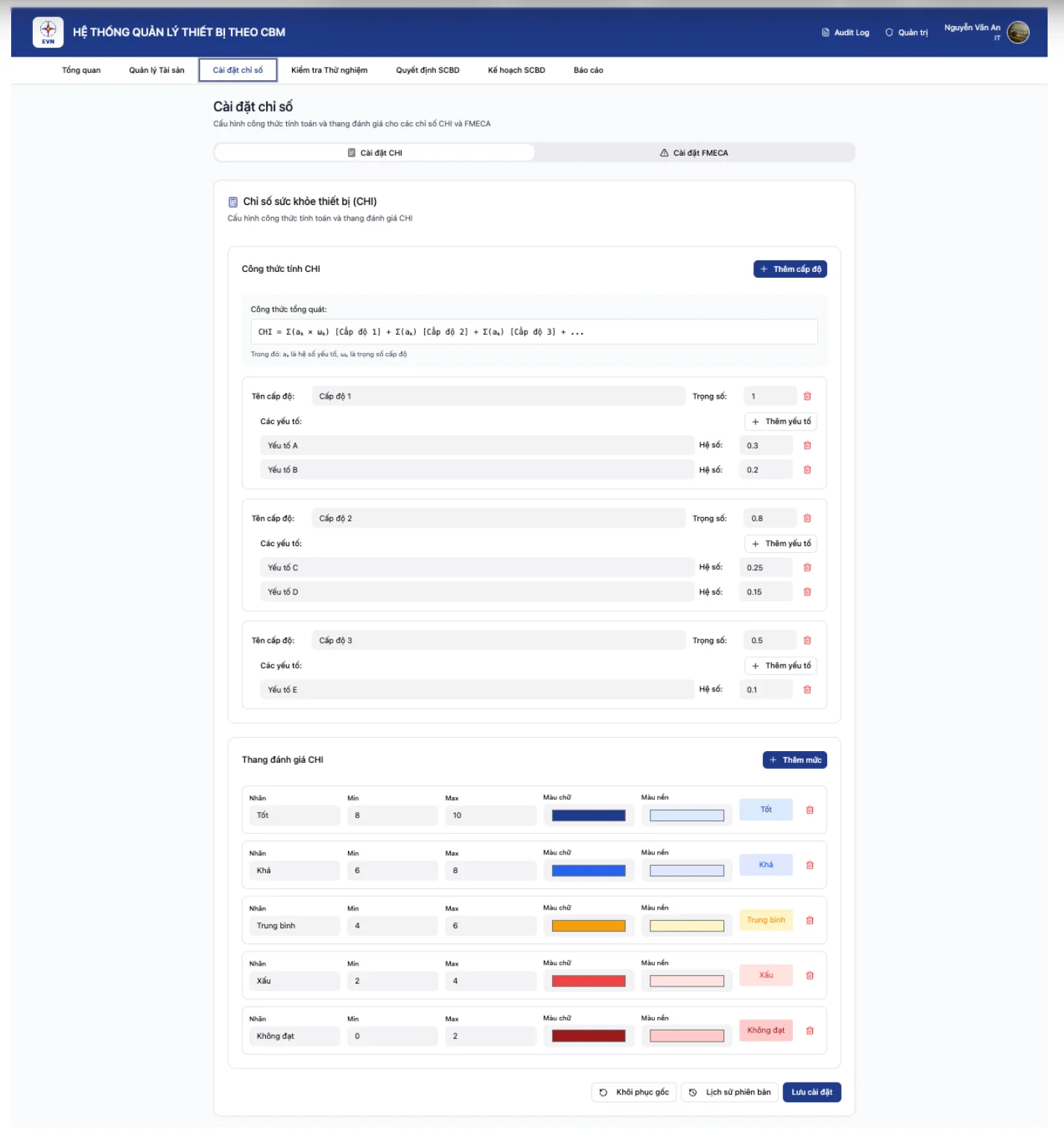Add a factor to Cấp độ 3
This screenshot has height=1137, width=1064.
[x=781, y=666]
